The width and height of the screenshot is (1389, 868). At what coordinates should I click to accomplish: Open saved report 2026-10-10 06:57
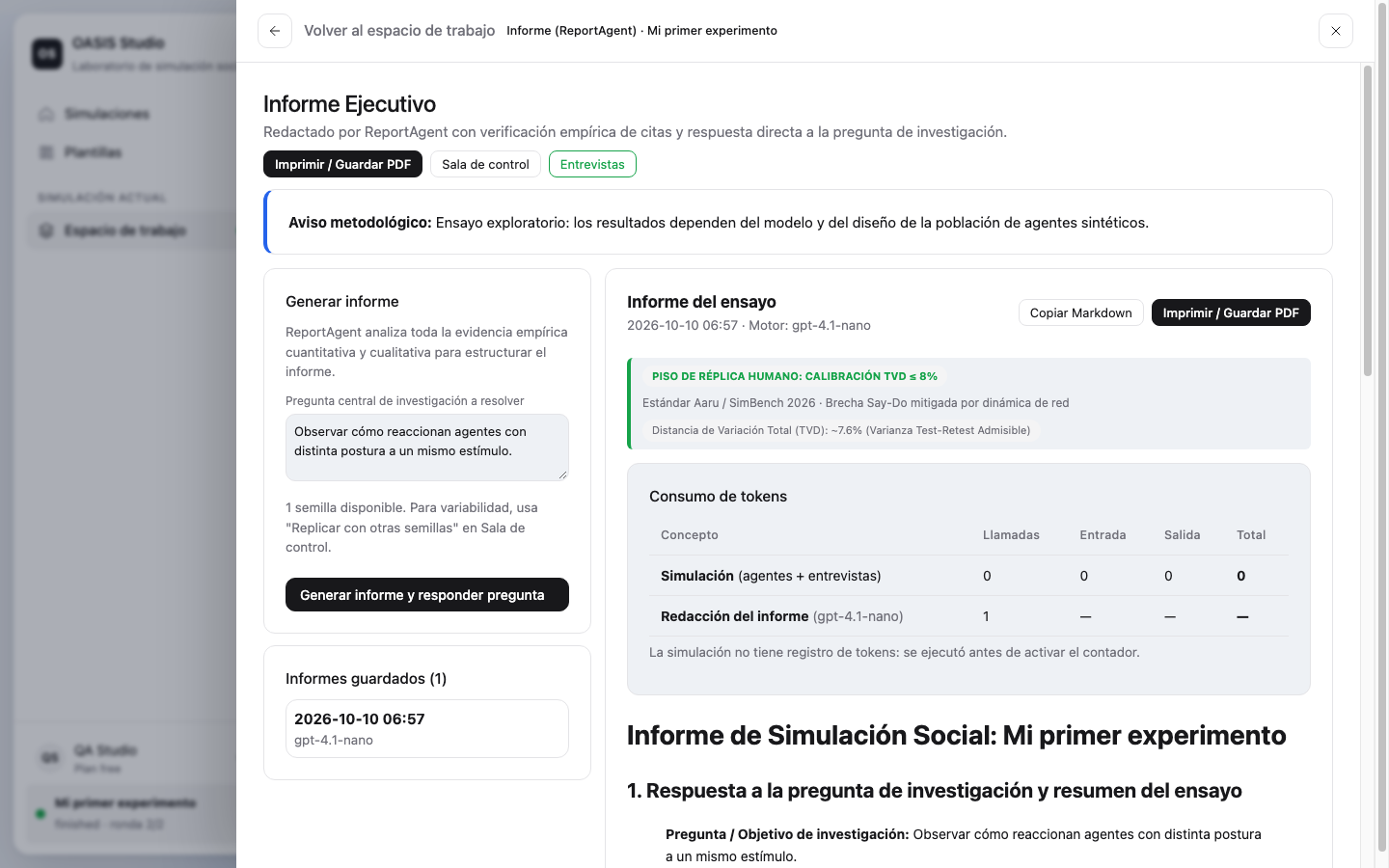427,728
